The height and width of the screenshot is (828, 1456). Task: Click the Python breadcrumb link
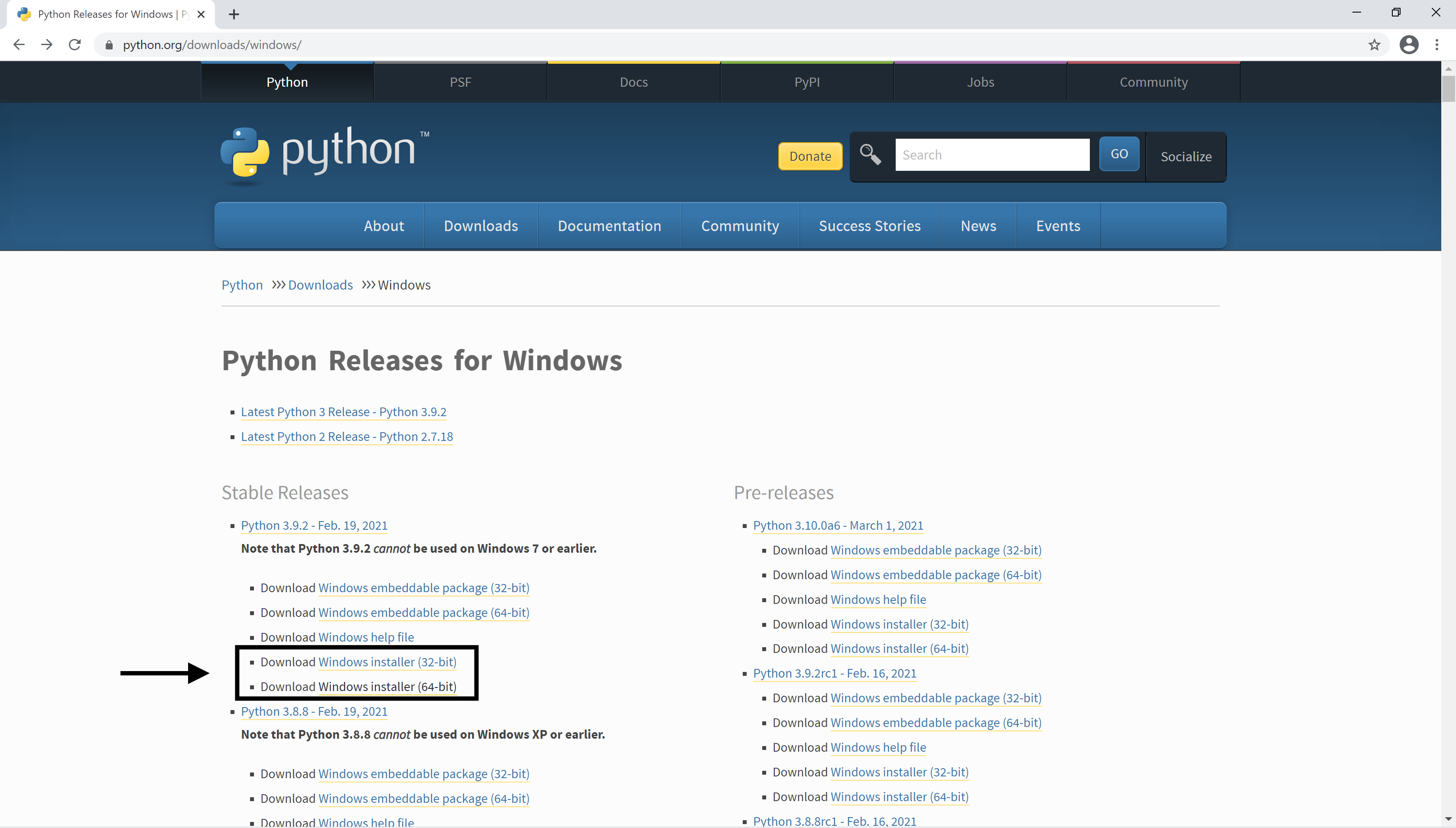(242, 285)
